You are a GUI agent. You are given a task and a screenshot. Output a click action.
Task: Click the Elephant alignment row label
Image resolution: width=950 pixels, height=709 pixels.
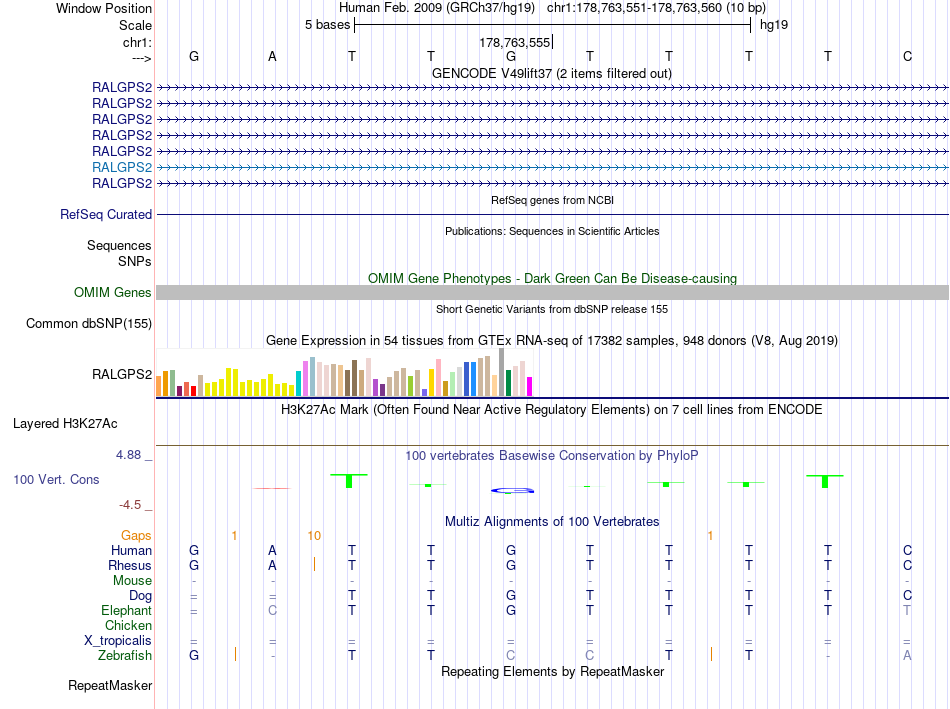click(127, 610)
